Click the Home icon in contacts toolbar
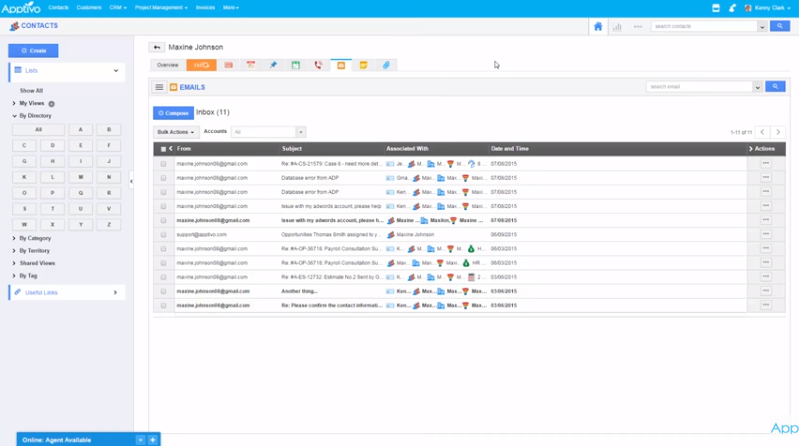799x446 pixels. [x=598, y=27]
